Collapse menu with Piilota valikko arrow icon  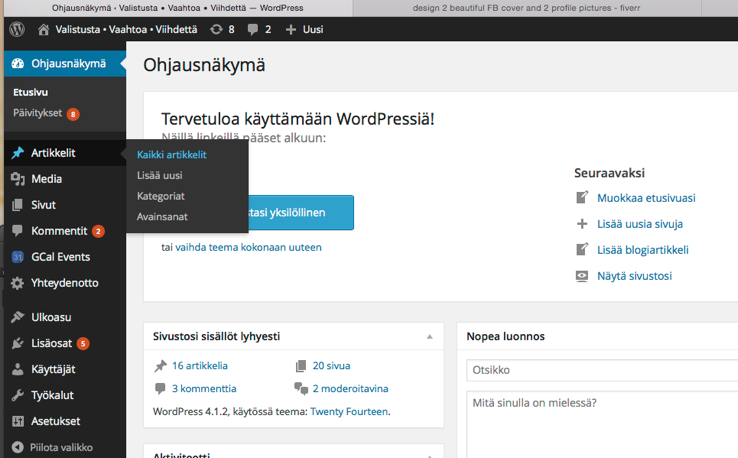click(x=17, y=447)
